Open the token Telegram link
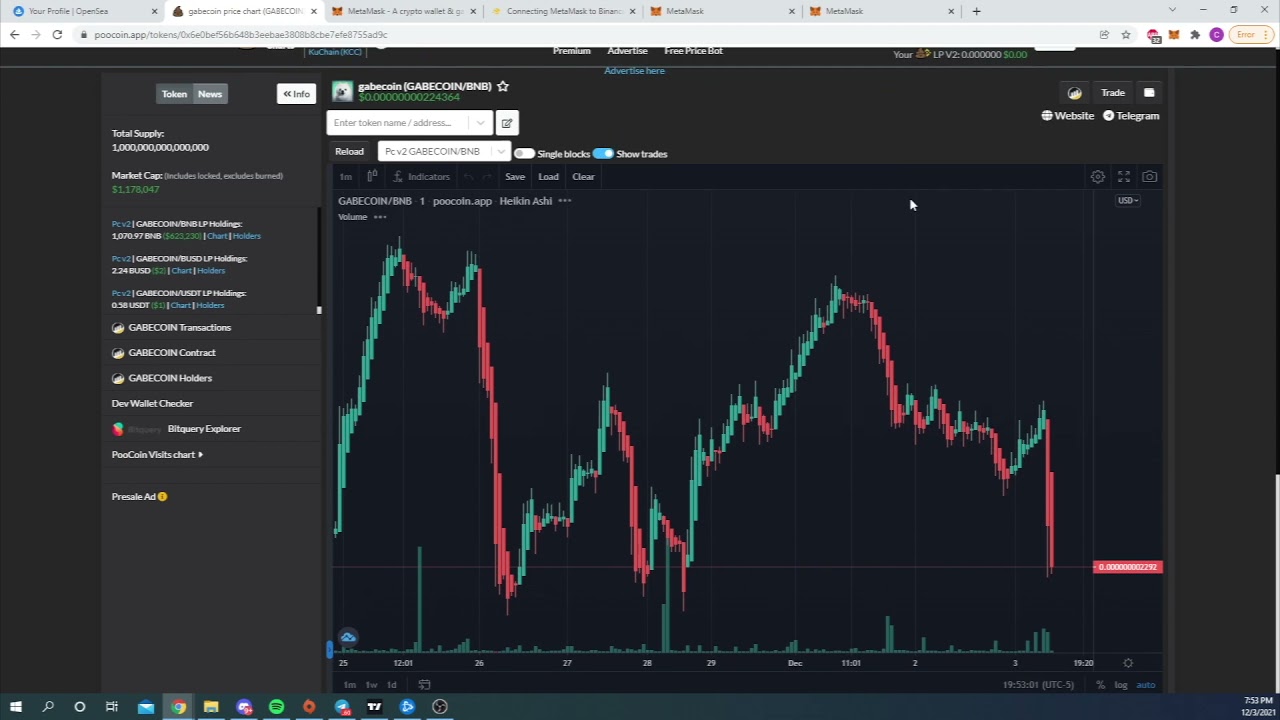Screen dimensions: 1280x720 pos(1131,116)
